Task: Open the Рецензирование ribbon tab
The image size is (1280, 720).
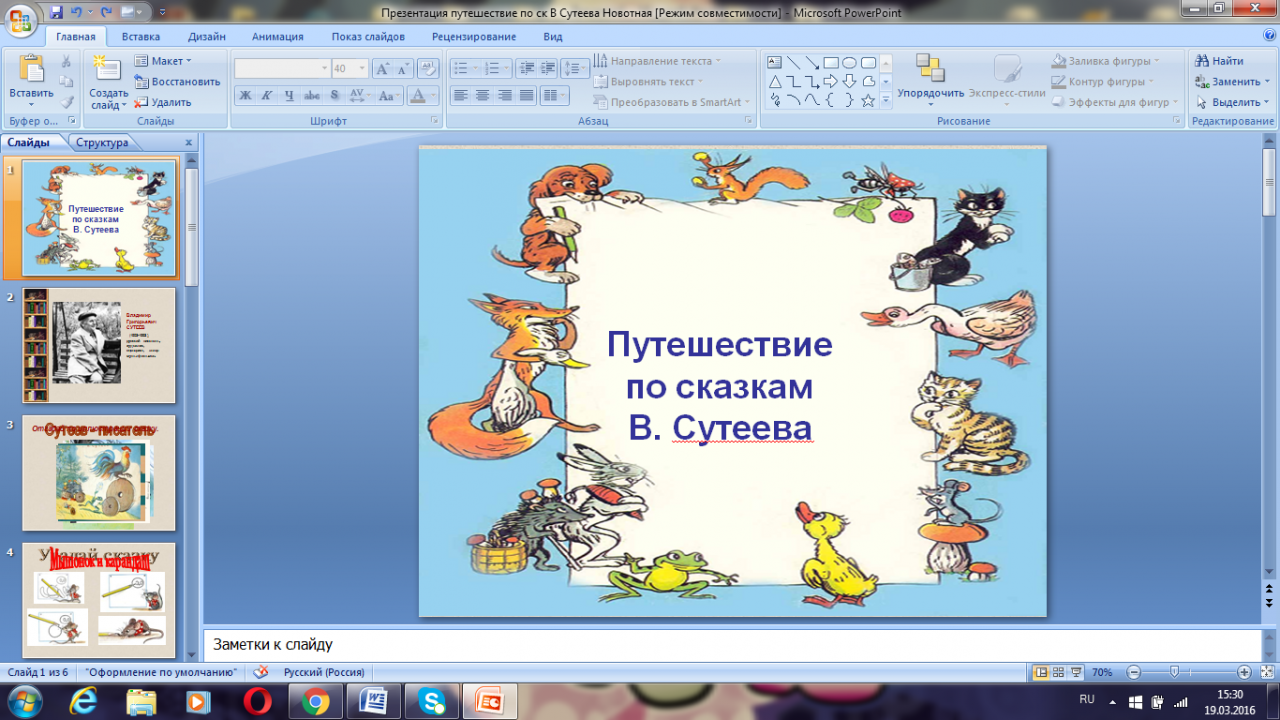Action: point(474,37)
